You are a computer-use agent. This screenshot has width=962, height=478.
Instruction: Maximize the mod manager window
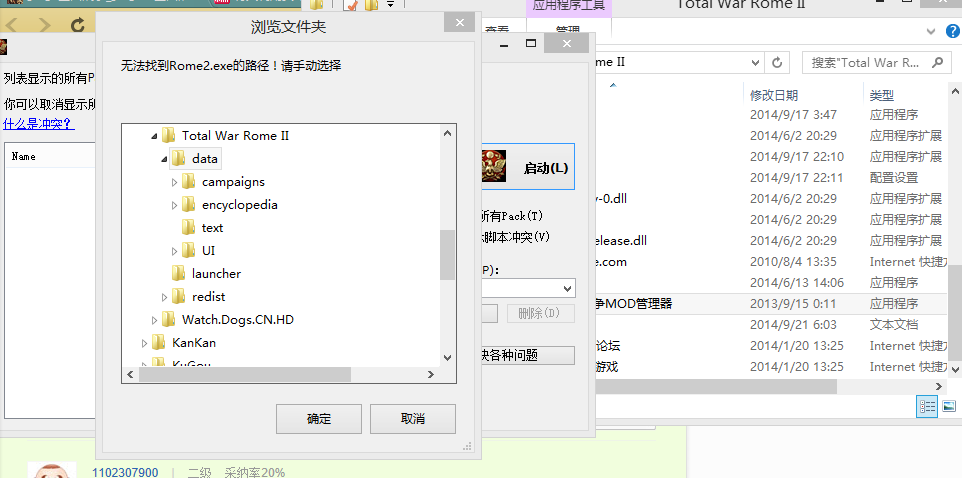click(x=531, y=44)
